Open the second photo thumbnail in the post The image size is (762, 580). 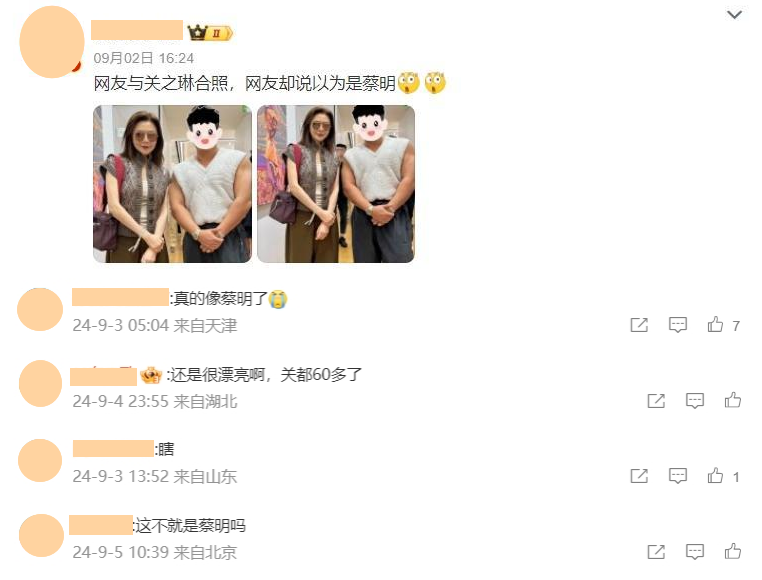(336, 184)
